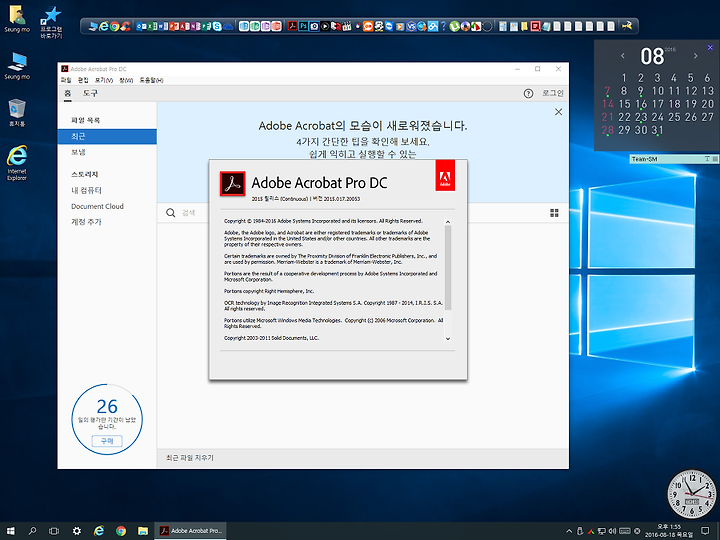Click the 로그인 sign-in link in Acrobat
The image size is (720, 540).
pyautogui.click(x=552, y=93)
